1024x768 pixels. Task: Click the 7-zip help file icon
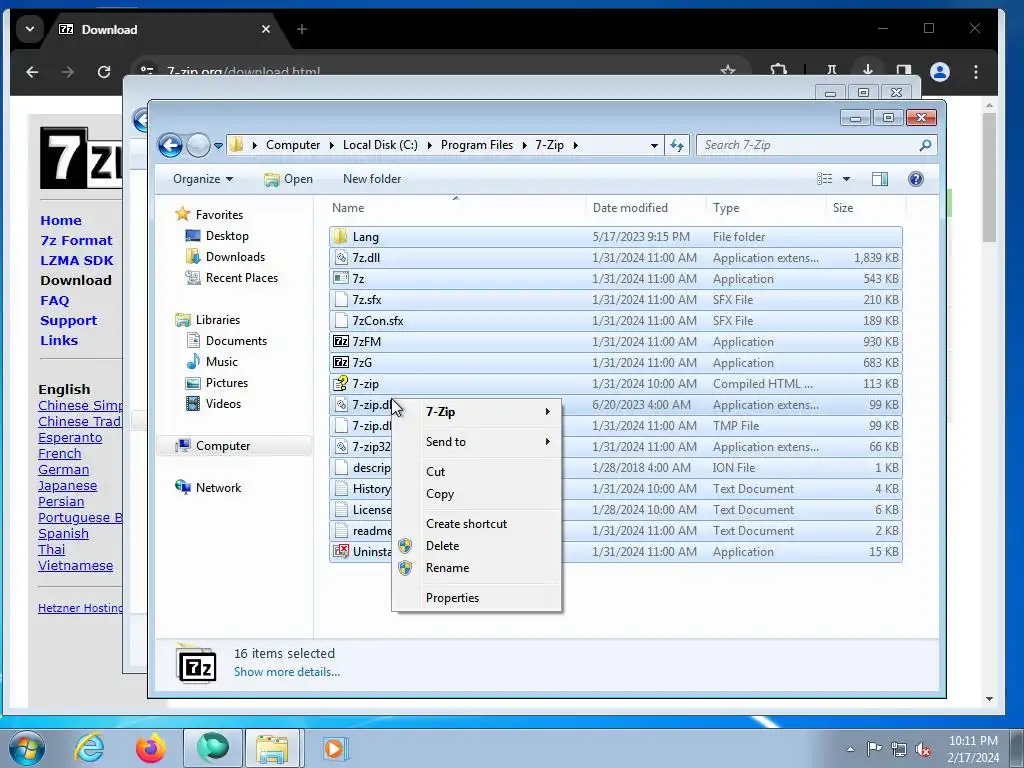click(x=340, y=383)
